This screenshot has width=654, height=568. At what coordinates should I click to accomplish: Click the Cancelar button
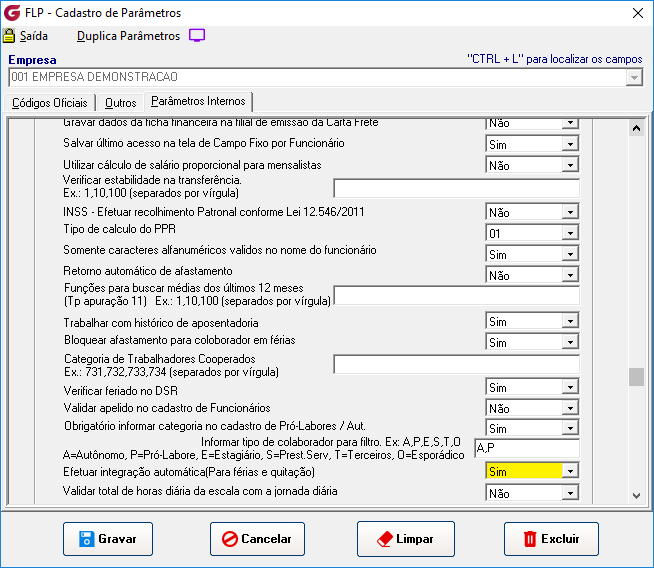click(257, 539)
